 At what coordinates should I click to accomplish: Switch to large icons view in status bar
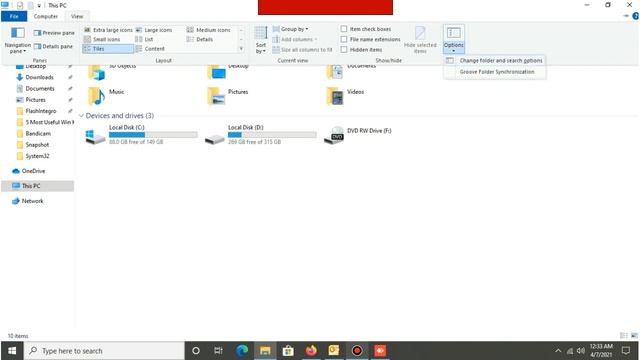click(x=634, y=336)
